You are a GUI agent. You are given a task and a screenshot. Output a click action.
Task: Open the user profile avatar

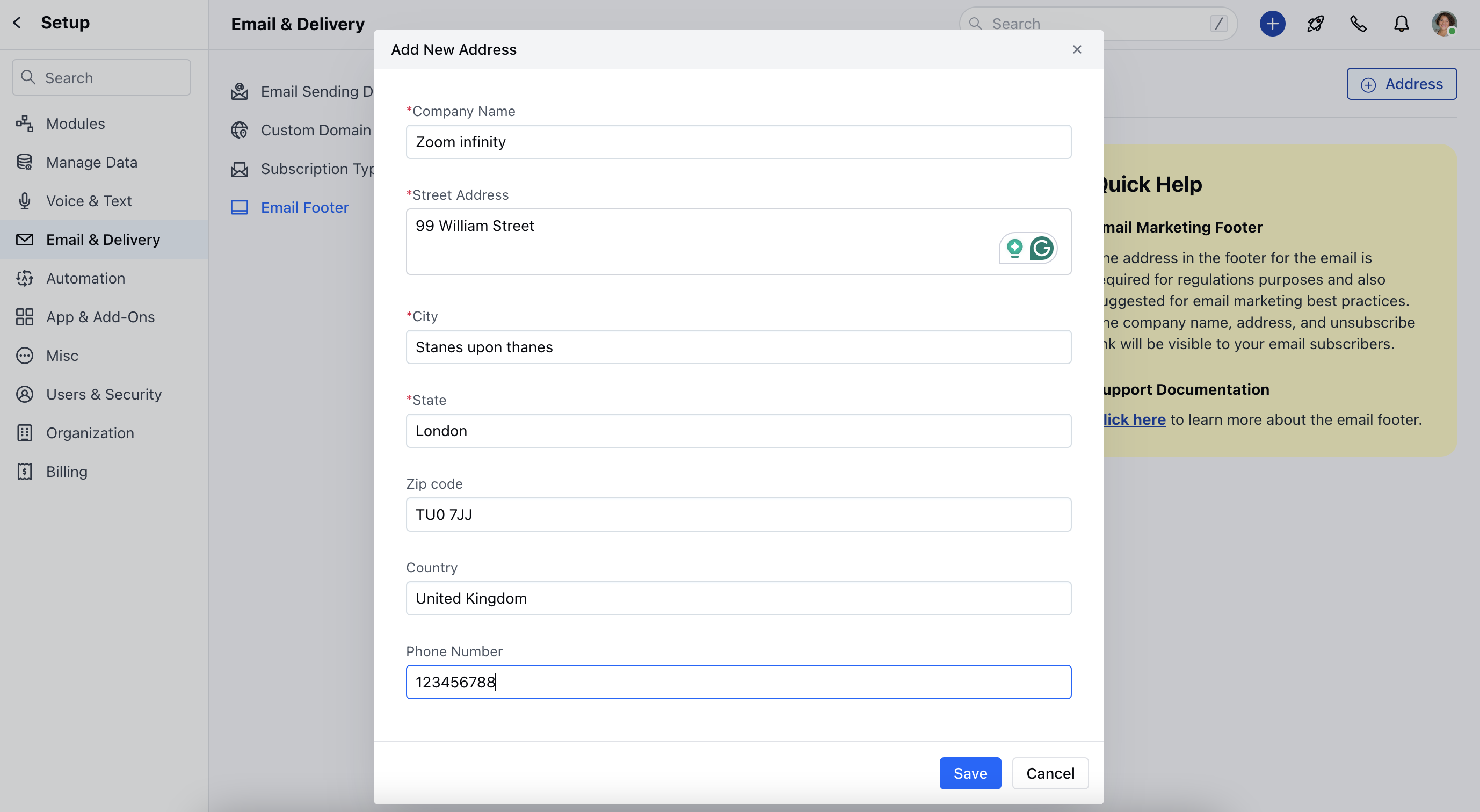click(1443, 24)
